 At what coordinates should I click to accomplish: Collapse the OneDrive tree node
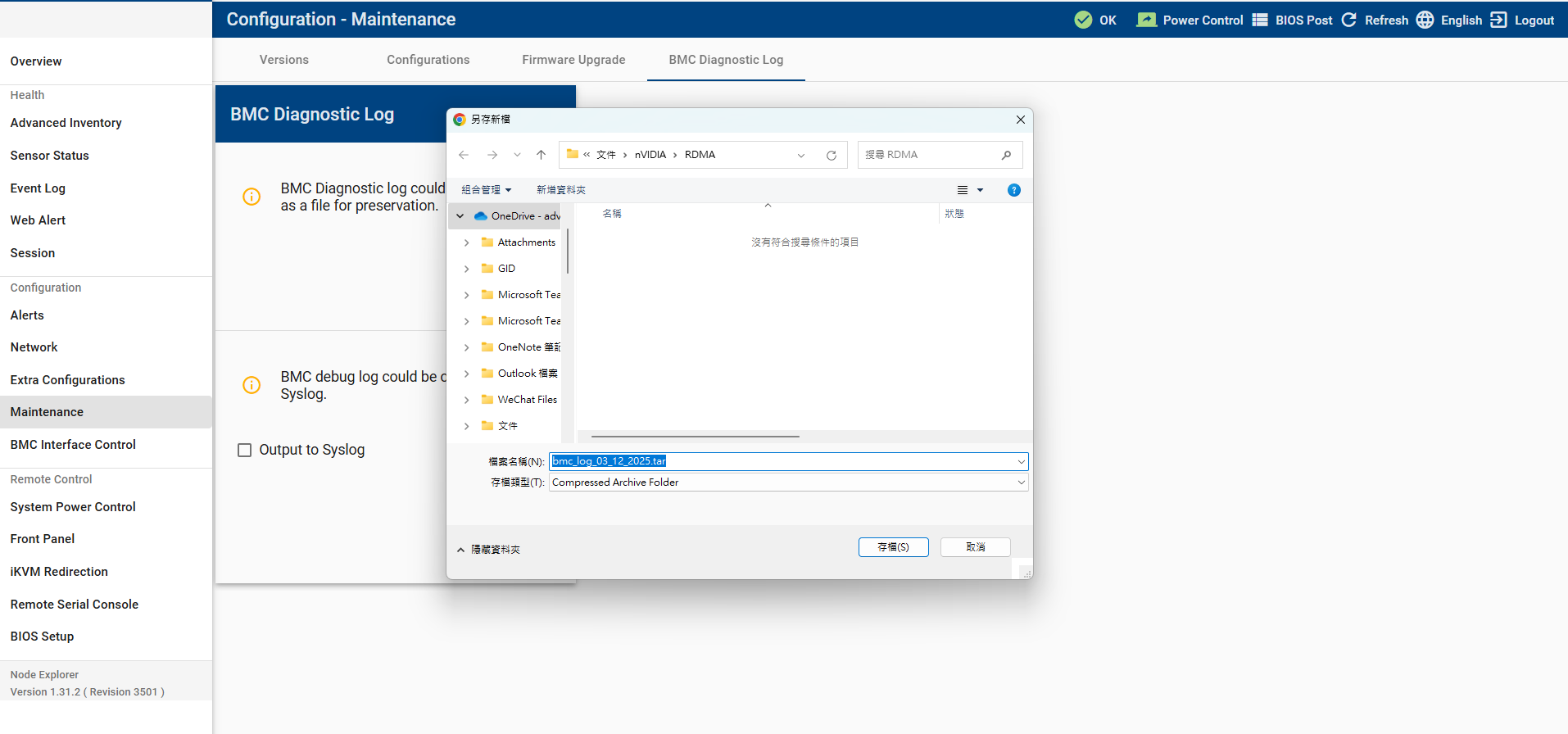click(460, 216)
